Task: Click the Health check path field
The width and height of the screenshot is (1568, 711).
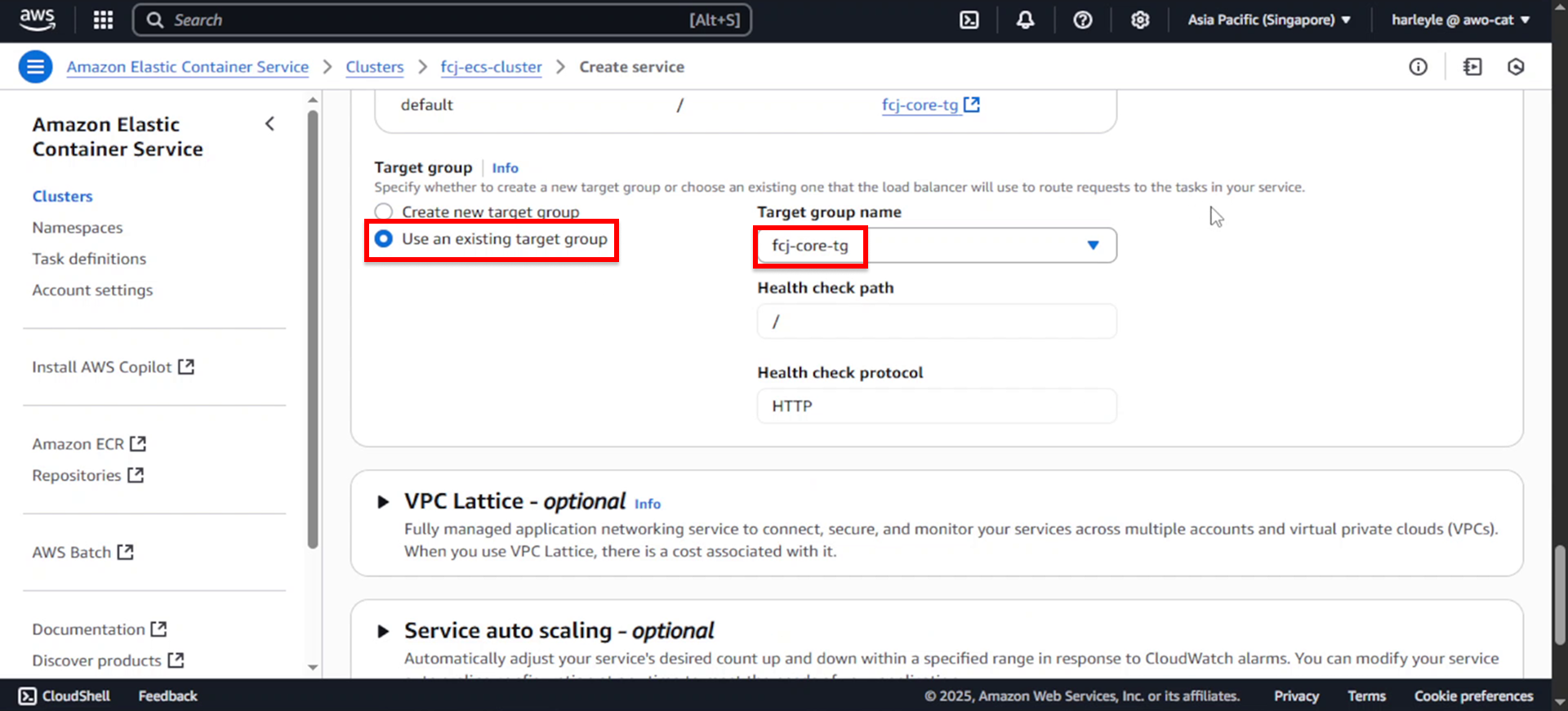Action: tap(937, 322)
